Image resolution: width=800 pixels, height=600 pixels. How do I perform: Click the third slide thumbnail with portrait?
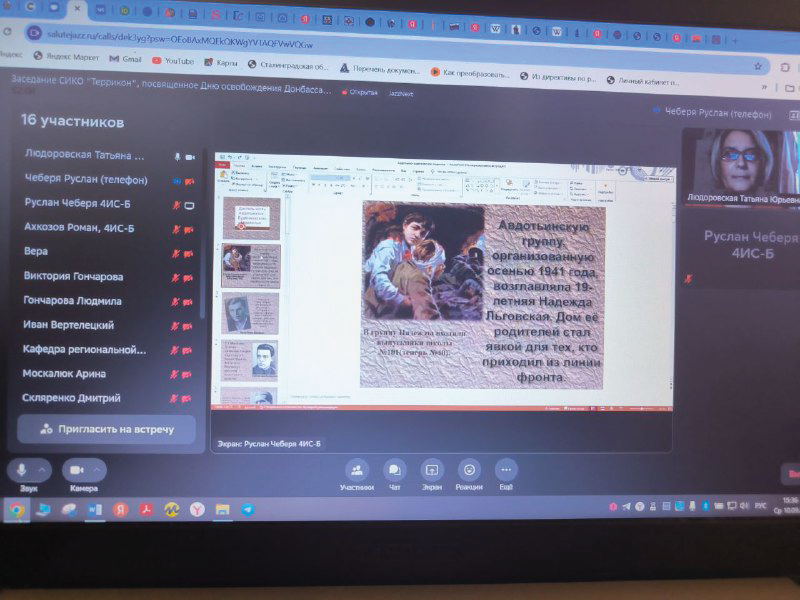coord(250,313)
